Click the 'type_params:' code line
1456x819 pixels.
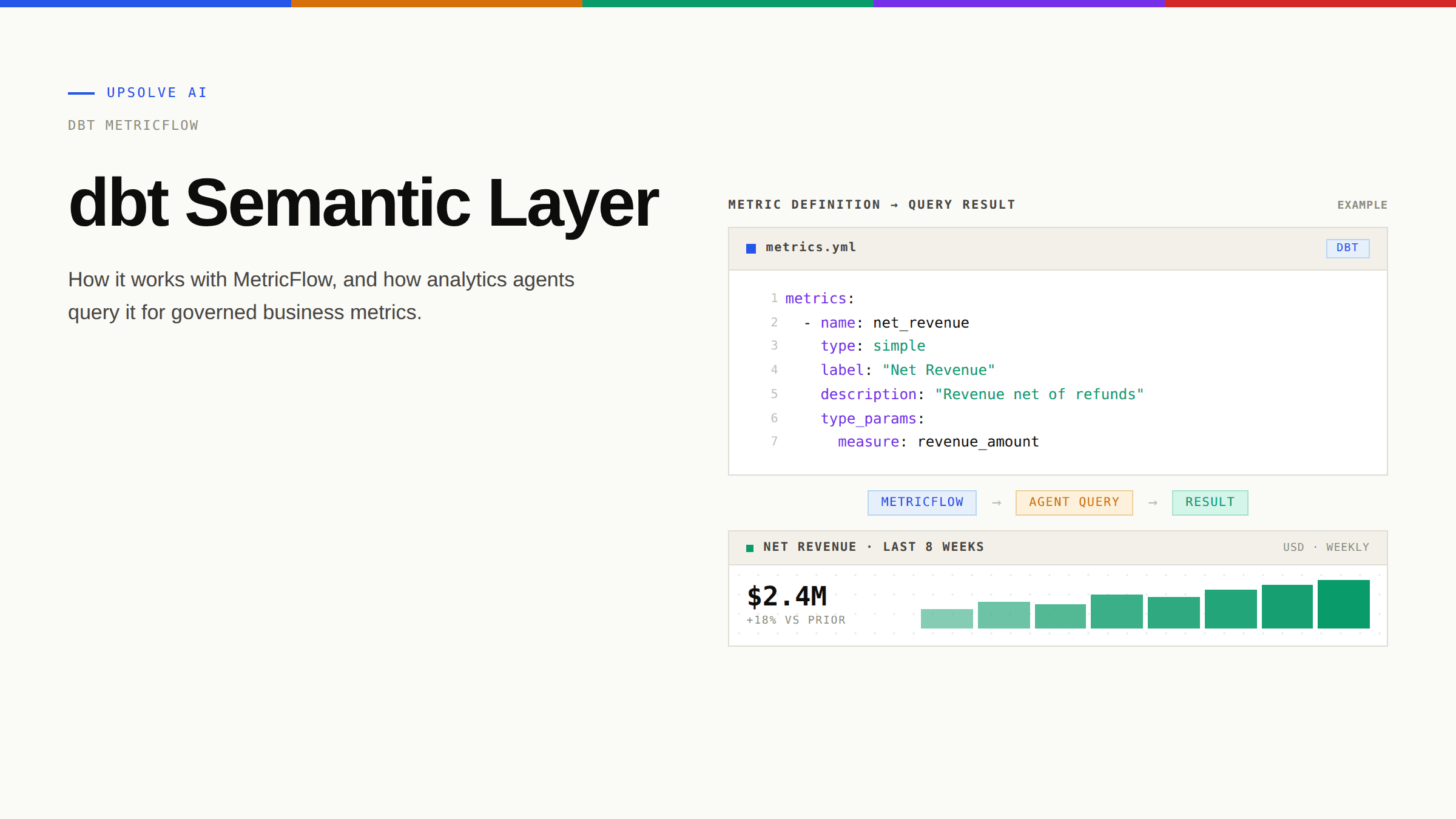(x=872, y=419)
